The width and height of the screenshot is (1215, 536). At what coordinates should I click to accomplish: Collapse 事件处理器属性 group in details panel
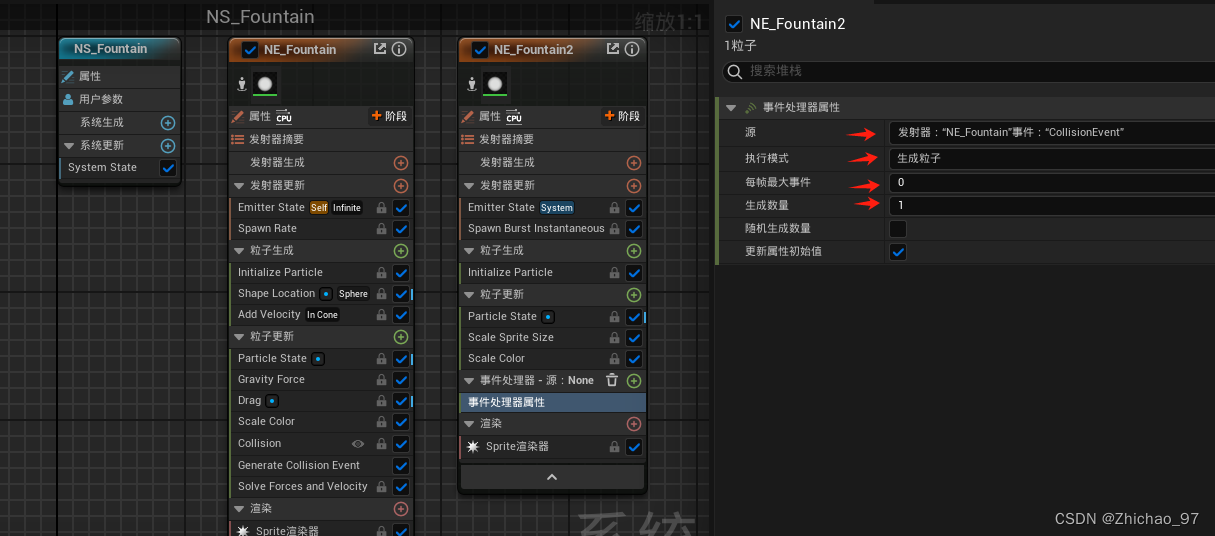coord(731,108)
